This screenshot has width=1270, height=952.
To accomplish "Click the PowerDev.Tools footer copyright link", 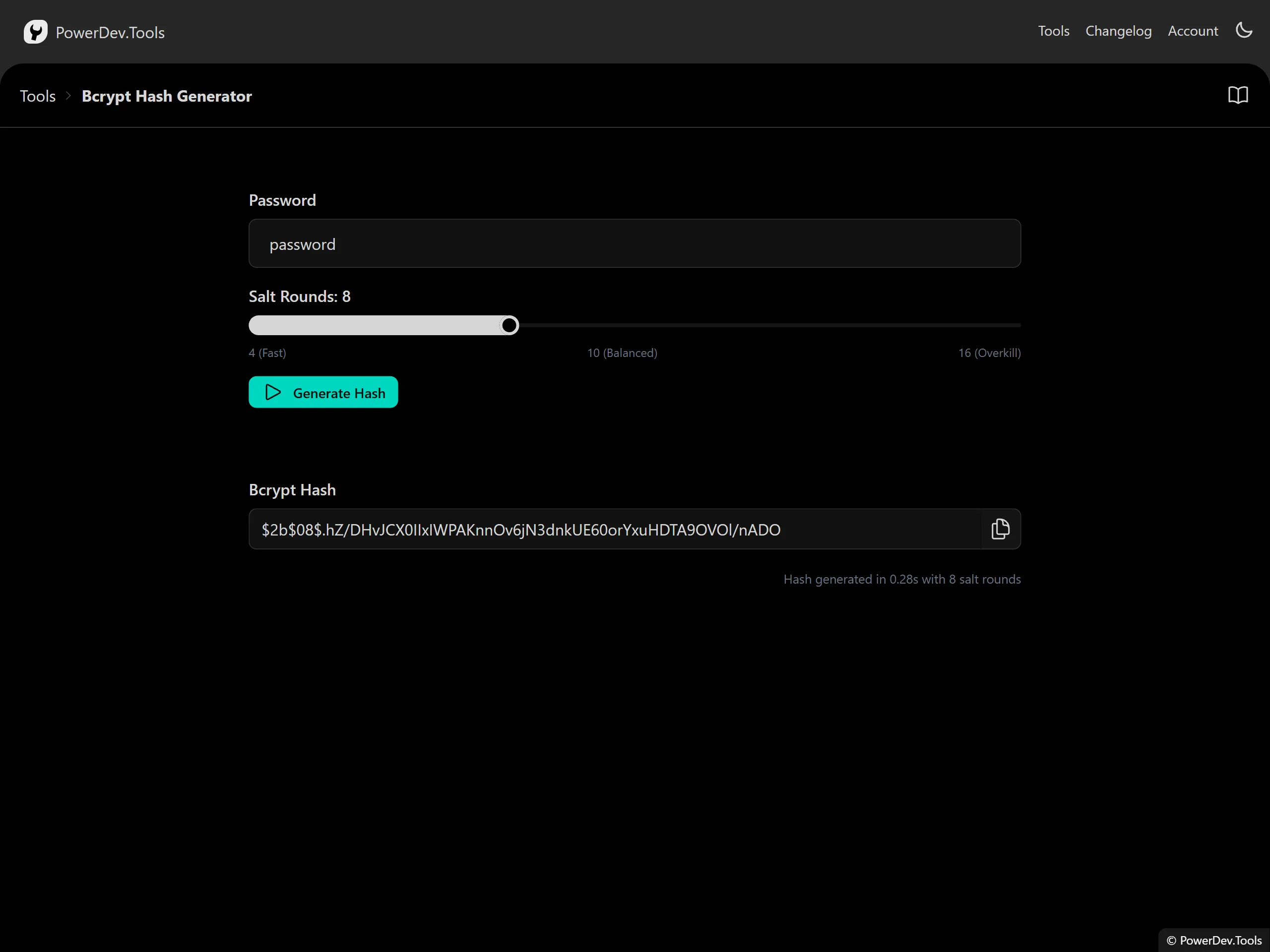I will (1213, 940).
